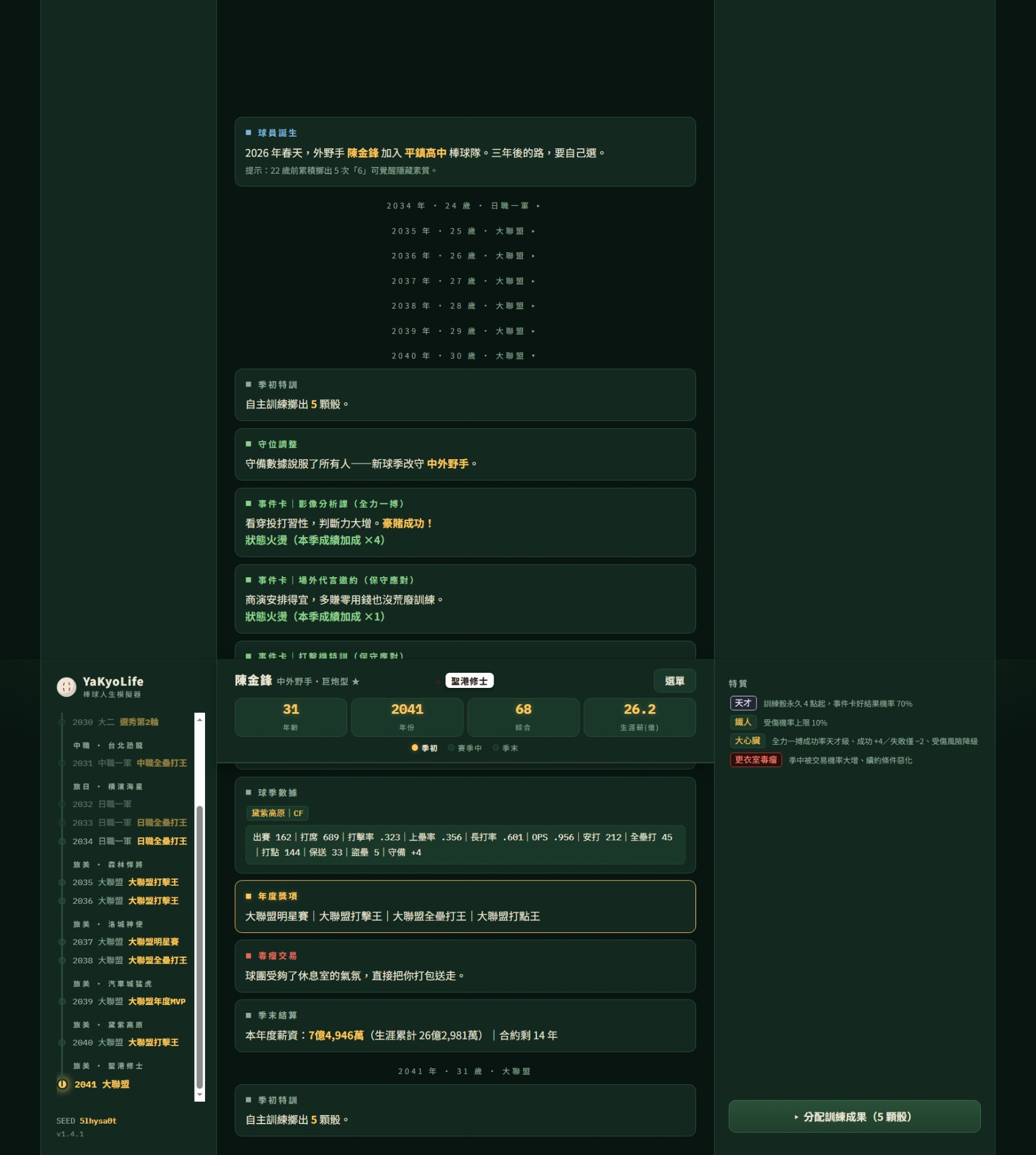
Task: Click the SEED value 5lhysa0t
Action: 98,1121
